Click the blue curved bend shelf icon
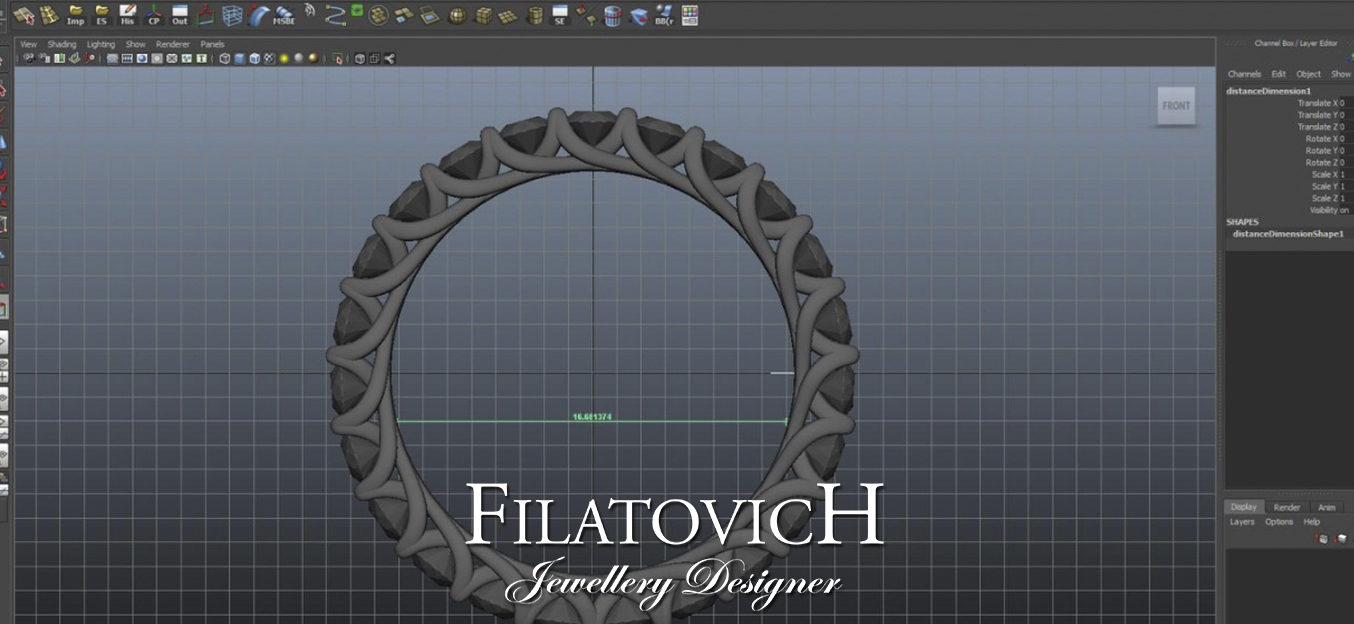1354x624 pixels. tap(258, 16)
